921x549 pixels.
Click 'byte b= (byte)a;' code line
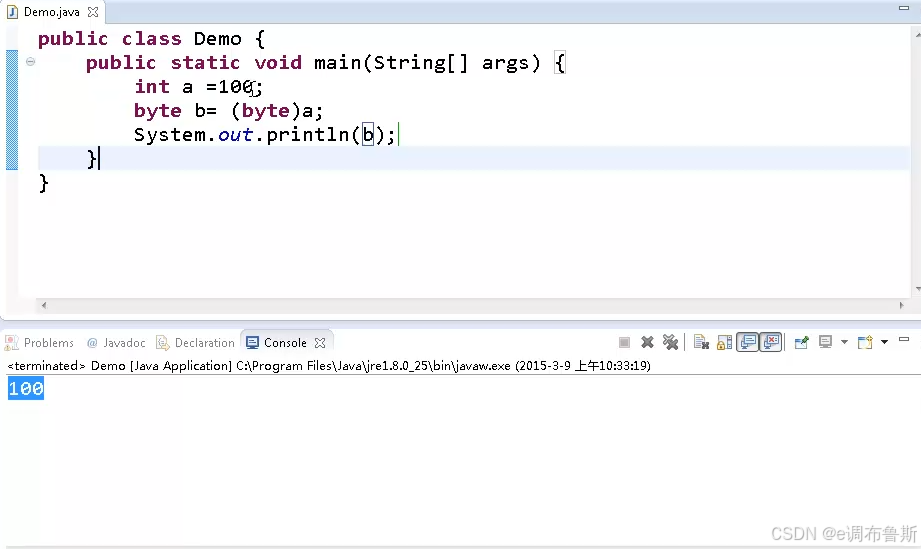click(x=228, y=111)
